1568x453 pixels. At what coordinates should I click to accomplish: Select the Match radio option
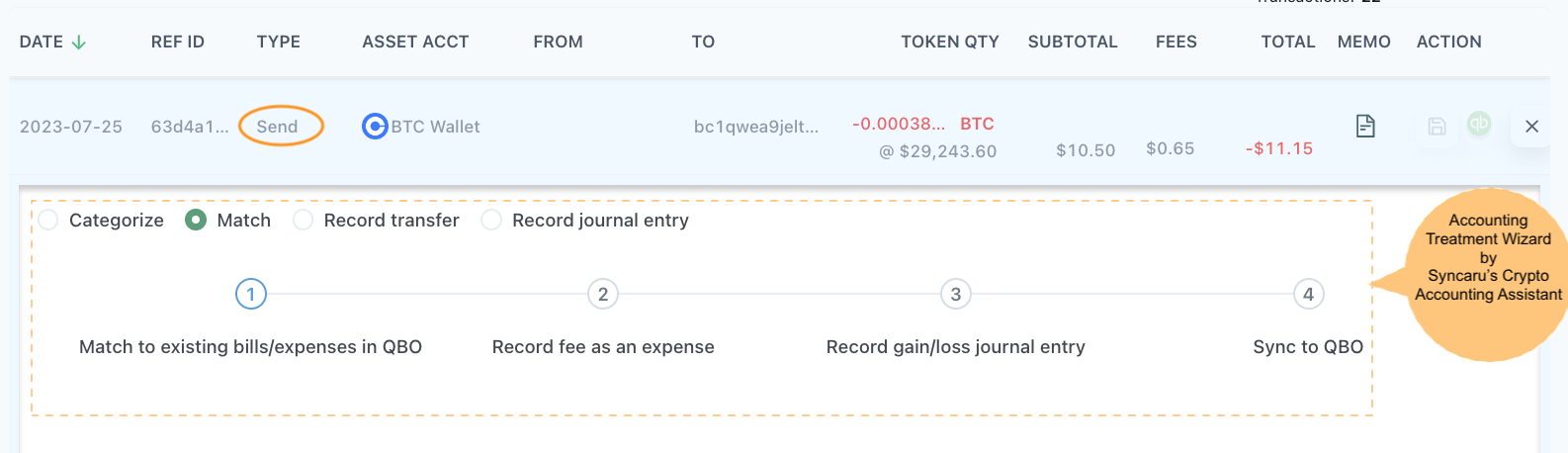[x=196, y=220]
